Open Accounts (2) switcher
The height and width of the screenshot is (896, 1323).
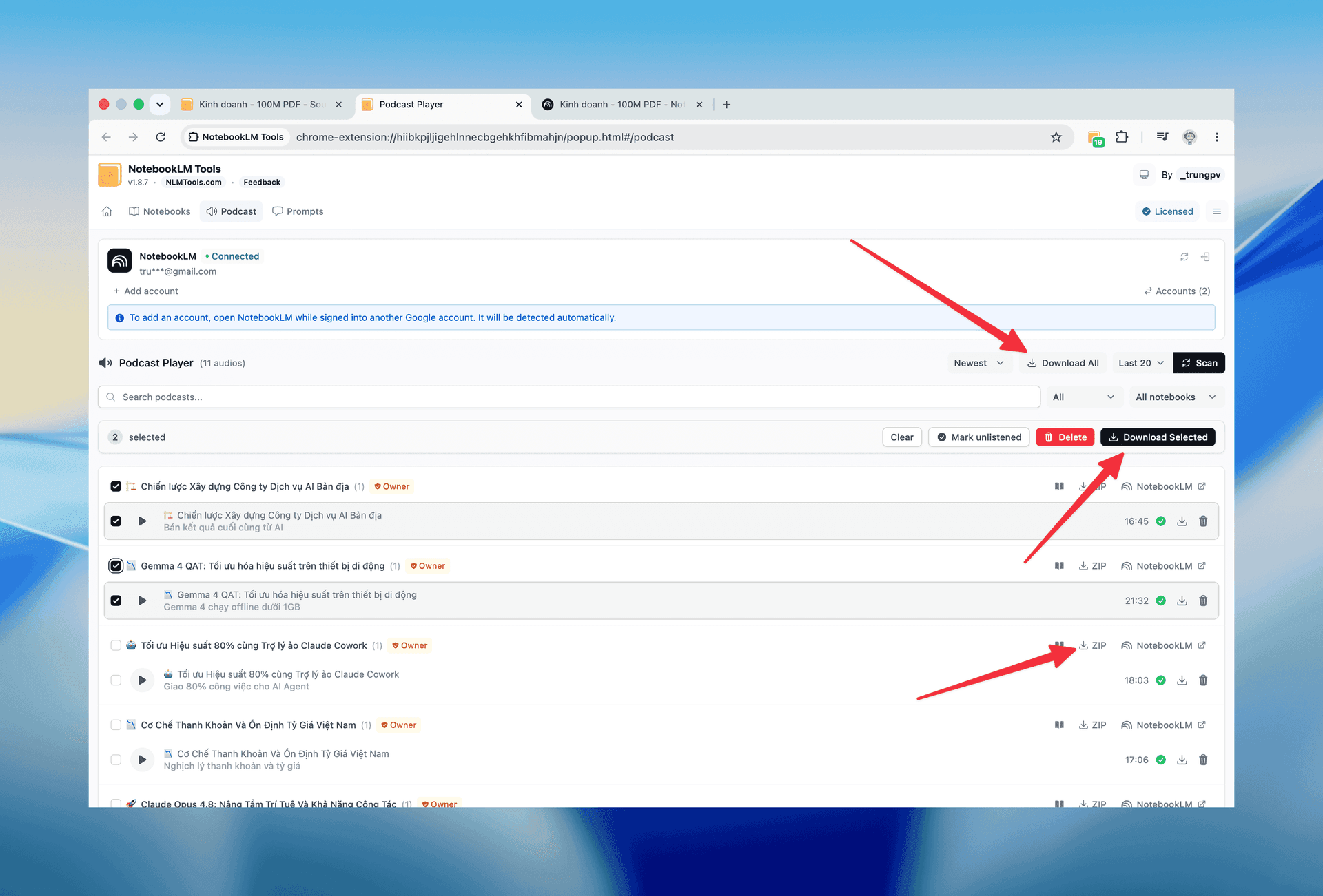click(x=1177, y=291)
